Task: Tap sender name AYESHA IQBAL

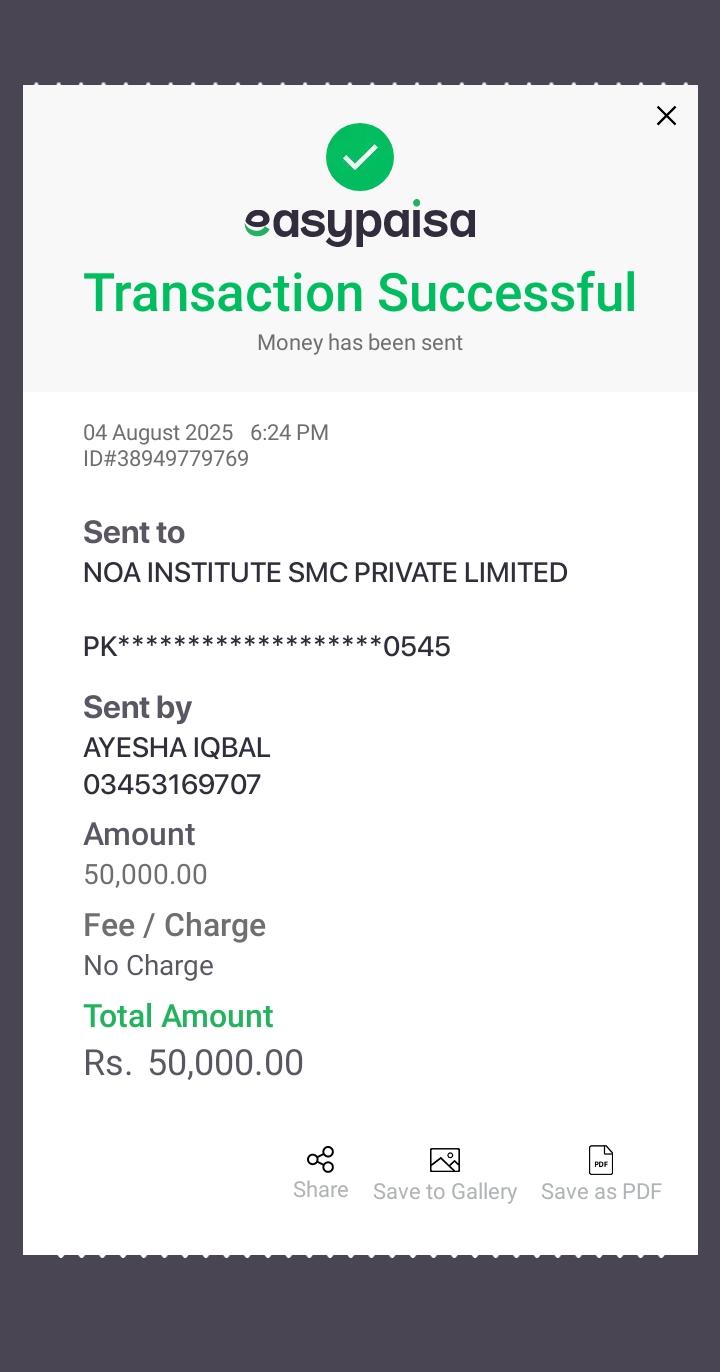Action: [x=177, y=748]
